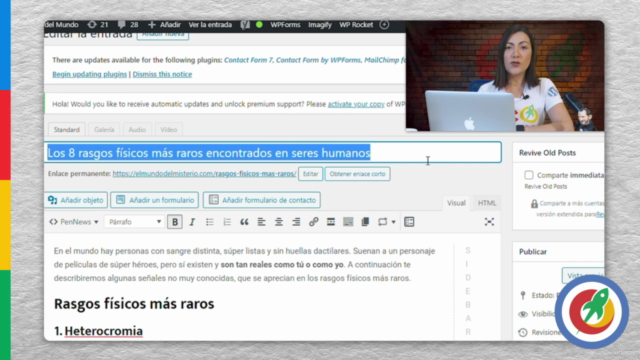Enter distraction-free fullscreen mode
The width and height of the screenshot is (640, 360).
coord(489,222)
